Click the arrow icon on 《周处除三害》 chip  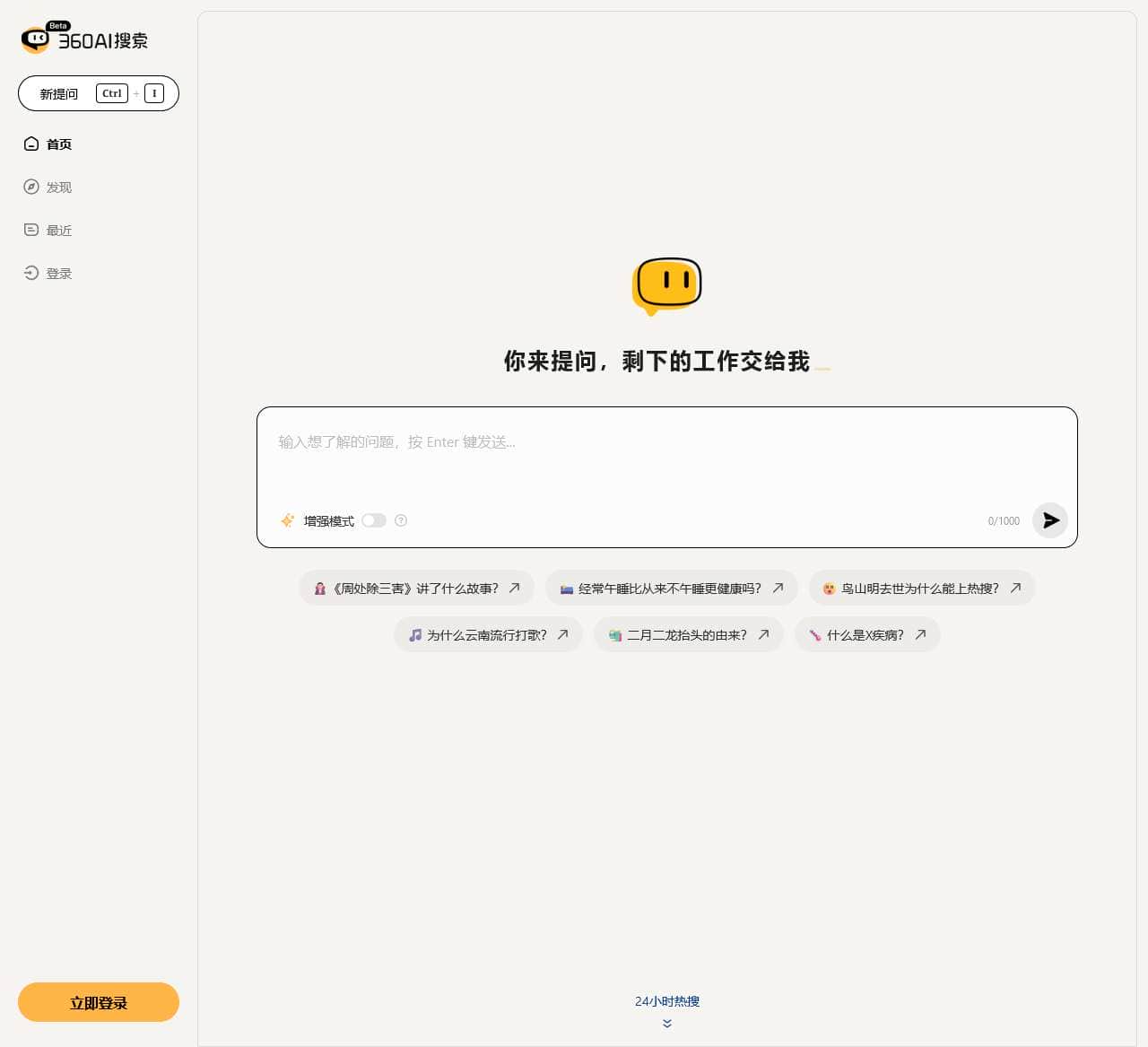[514, 588]
